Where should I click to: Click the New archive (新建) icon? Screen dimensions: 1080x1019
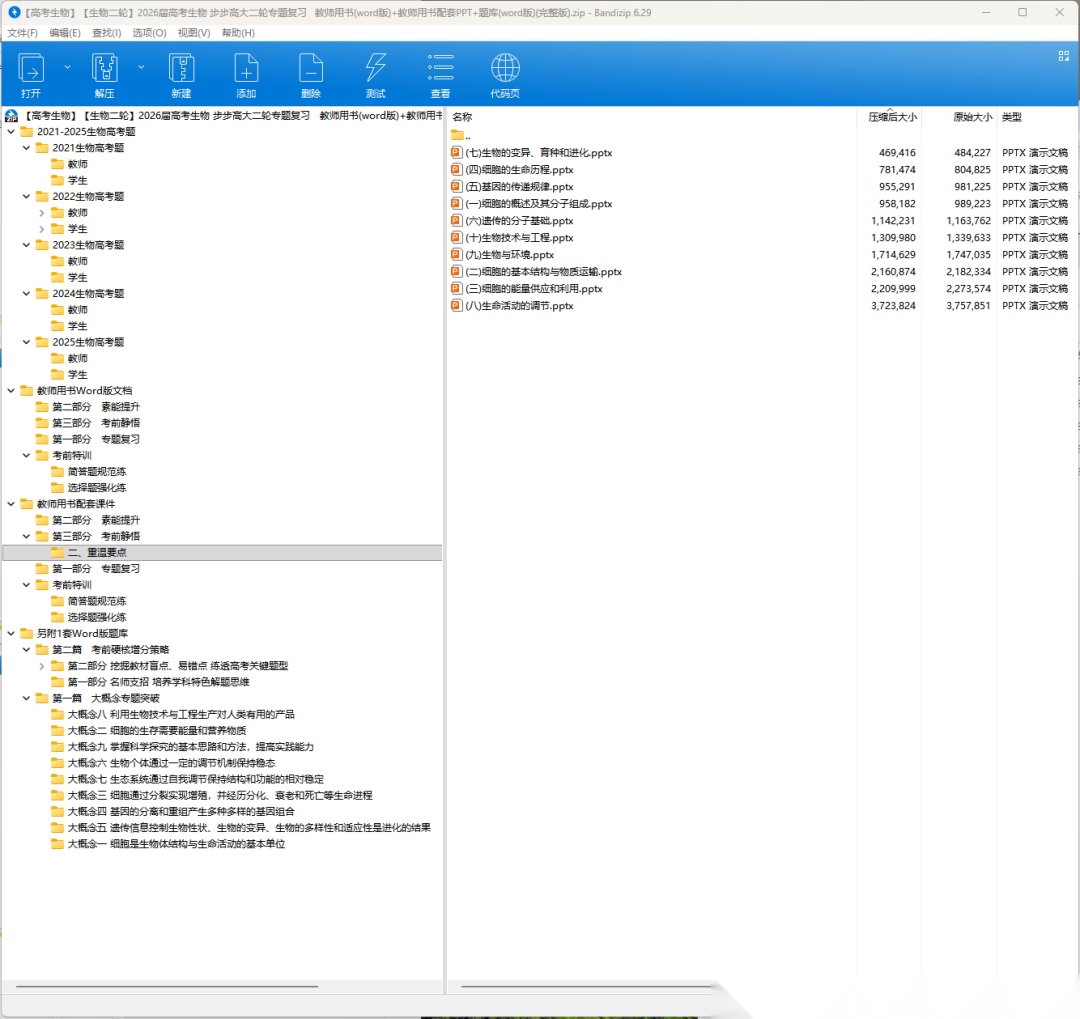[181, 68]
